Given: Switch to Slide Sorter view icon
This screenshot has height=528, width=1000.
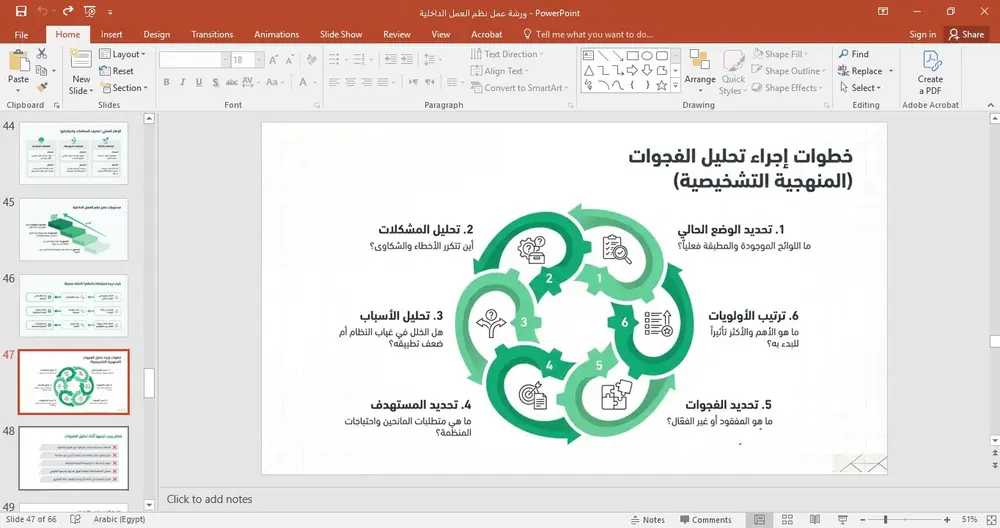Looking at the screenshot, I should click(787, 520).
